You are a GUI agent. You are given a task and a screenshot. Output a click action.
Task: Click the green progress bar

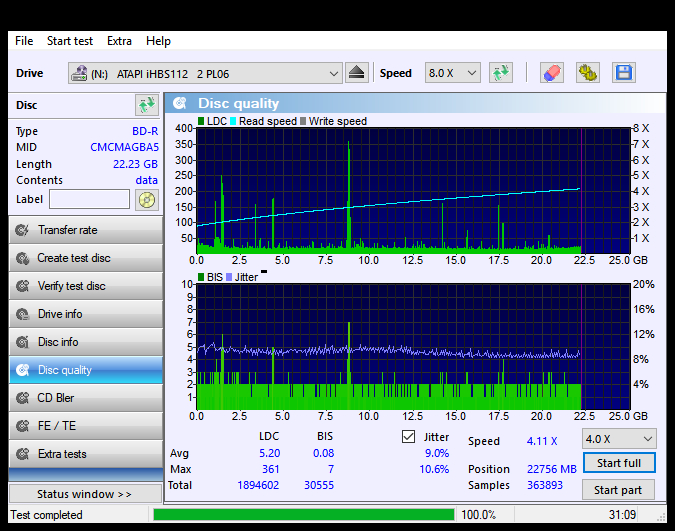(303, 515)
